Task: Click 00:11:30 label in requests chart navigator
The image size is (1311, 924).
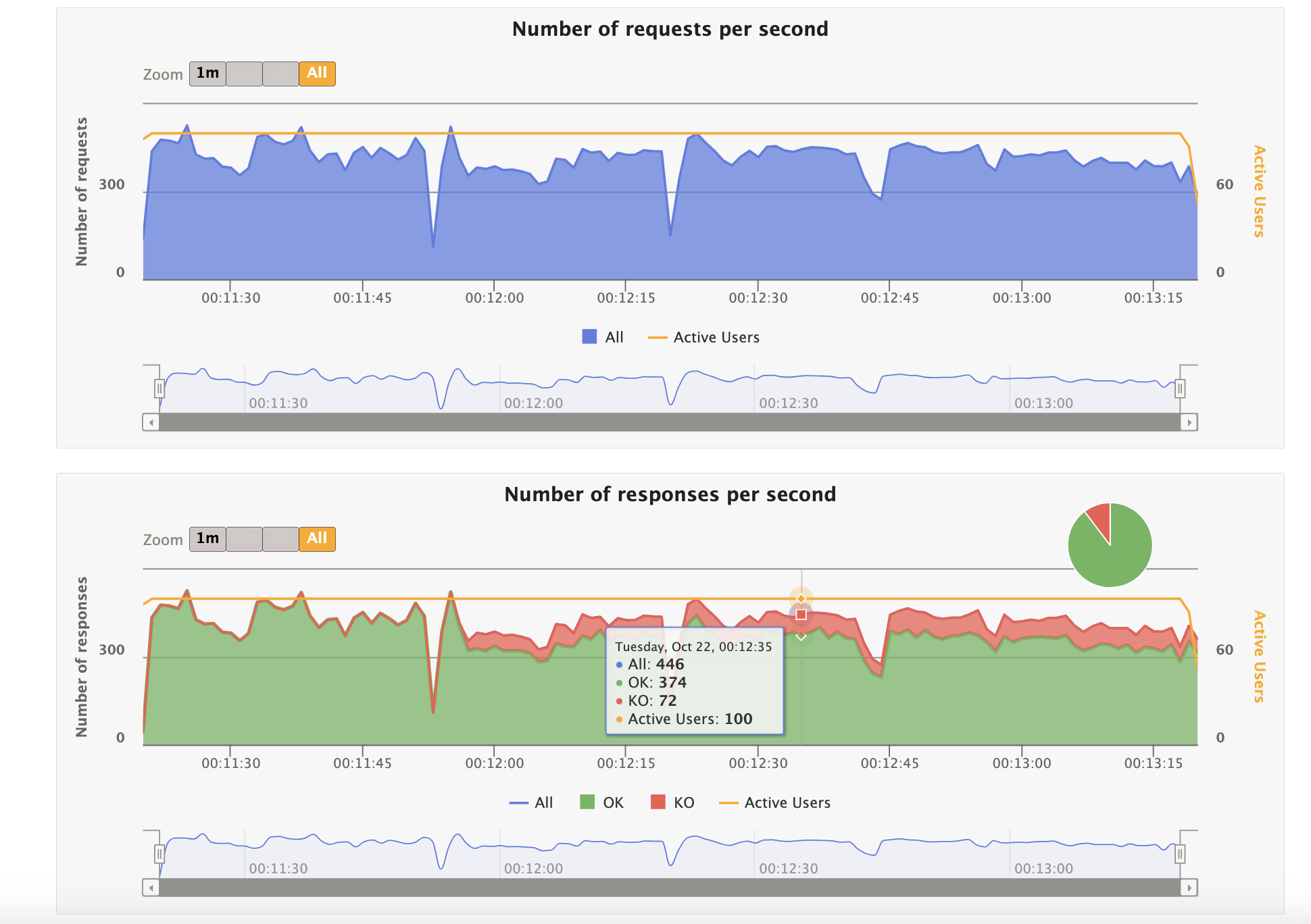Action: click(x=278, y=403)
